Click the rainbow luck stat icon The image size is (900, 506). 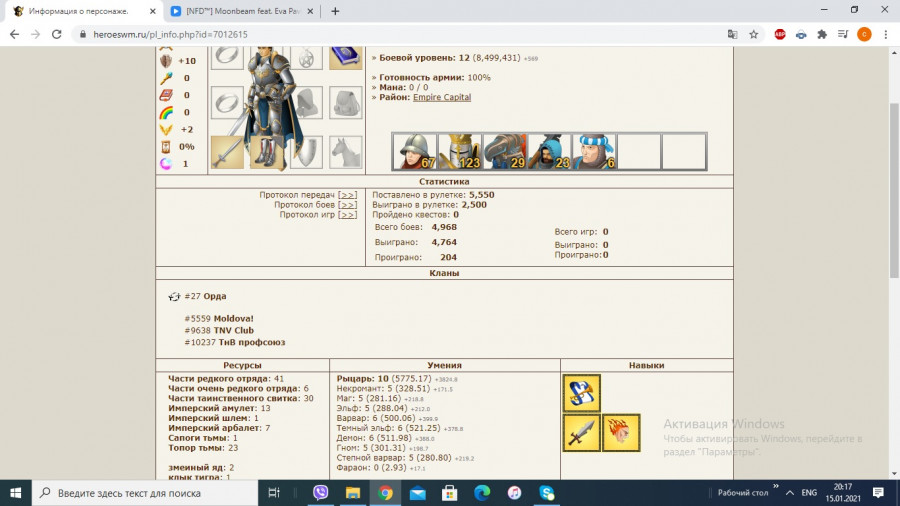click(166, 112)
